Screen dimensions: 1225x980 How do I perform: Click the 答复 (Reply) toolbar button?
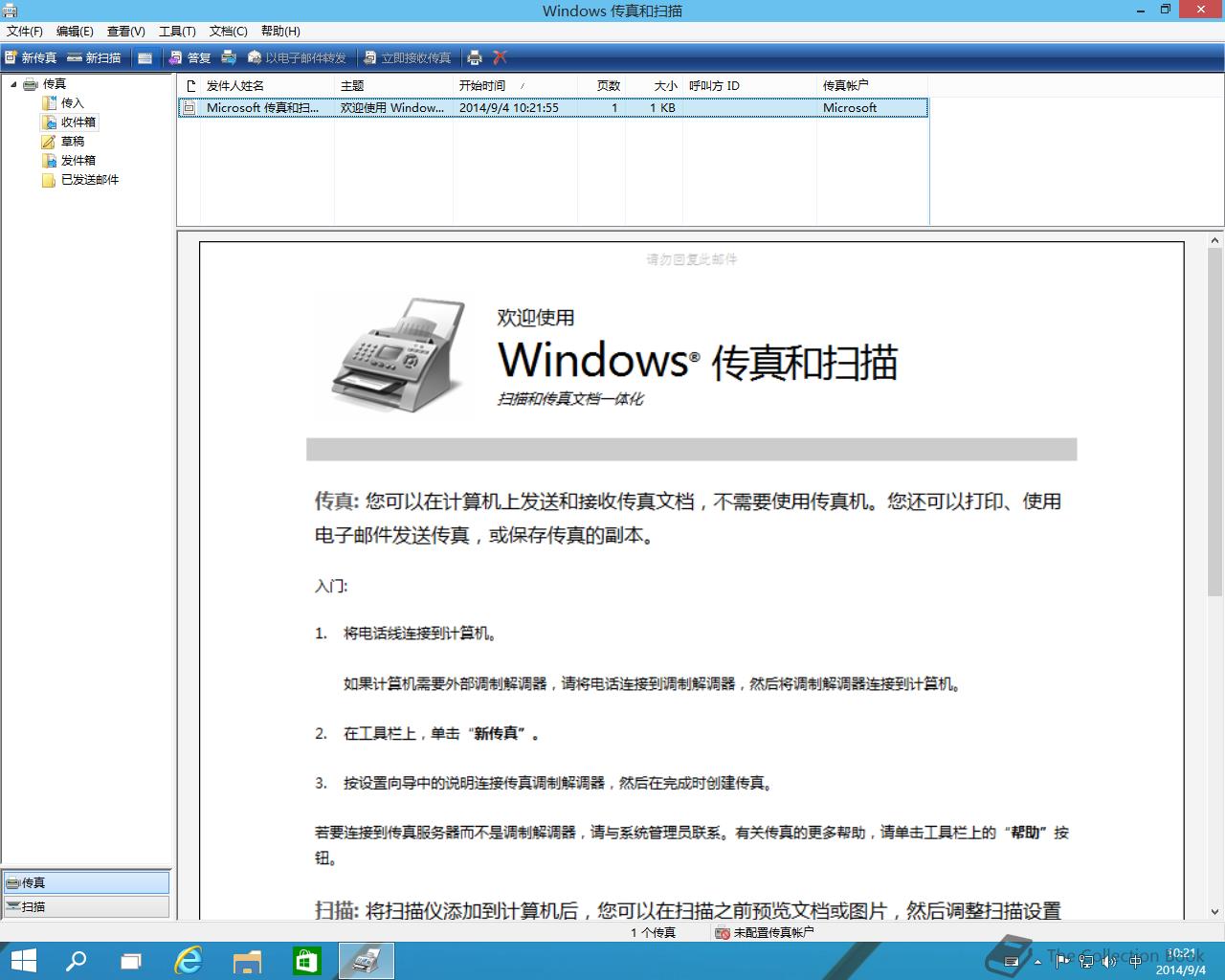point(189,57)
